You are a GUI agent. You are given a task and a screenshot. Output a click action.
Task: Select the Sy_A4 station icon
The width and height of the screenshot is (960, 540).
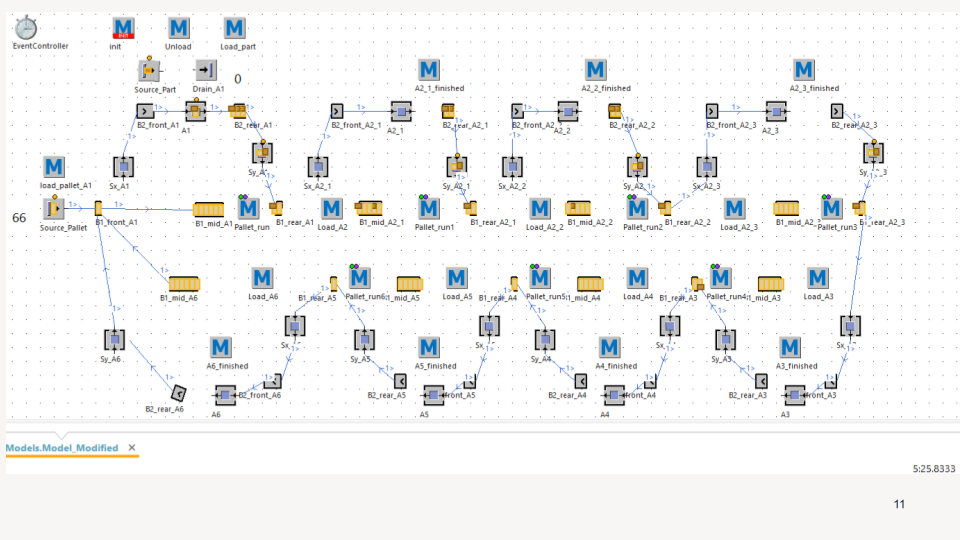pos(545,340)
